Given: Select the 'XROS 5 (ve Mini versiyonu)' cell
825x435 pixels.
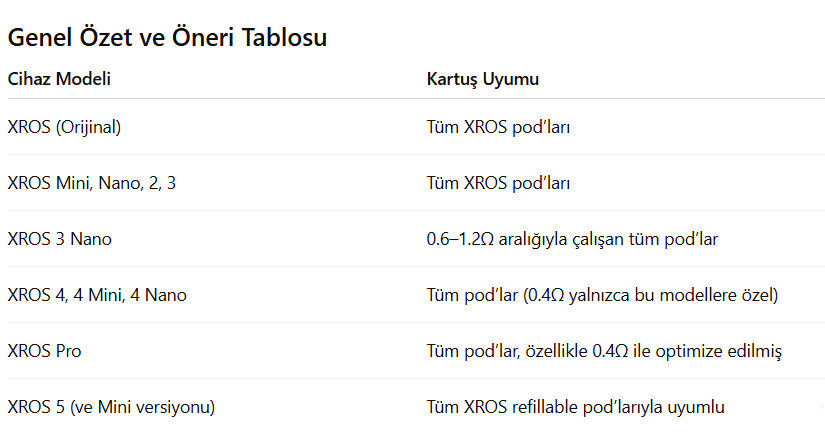Looking at the screenshot, I should pyautogui.click(x=111, y=407).
